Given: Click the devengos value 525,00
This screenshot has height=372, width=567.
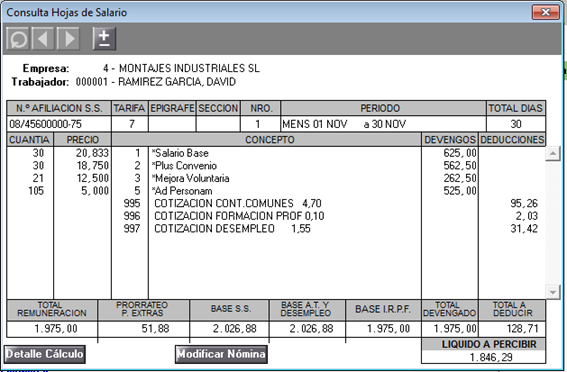Looking at the screenshot, I should coord(460,191).
